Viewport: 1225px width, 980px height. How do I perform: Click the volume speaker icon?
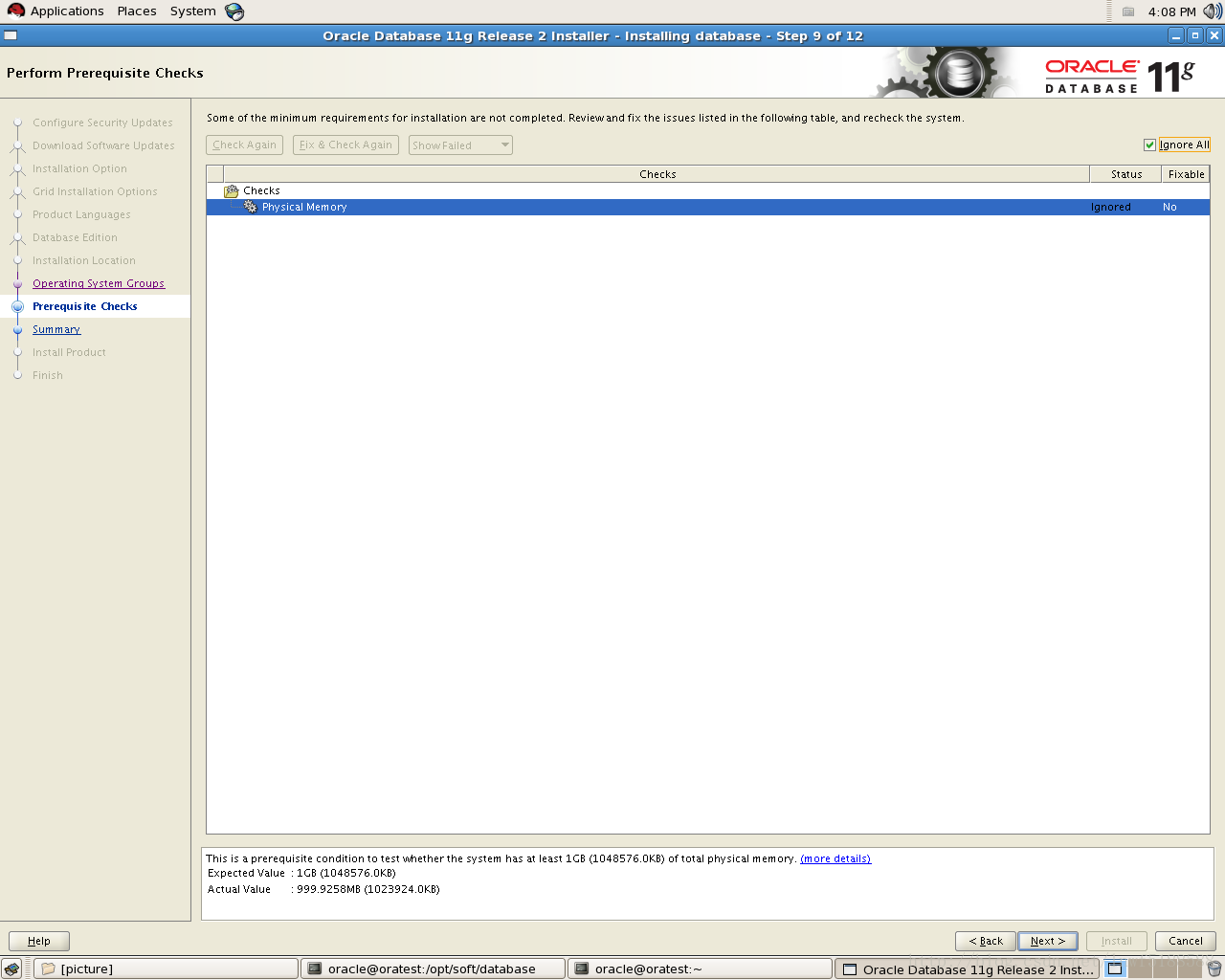click(x=1213, y=11)
